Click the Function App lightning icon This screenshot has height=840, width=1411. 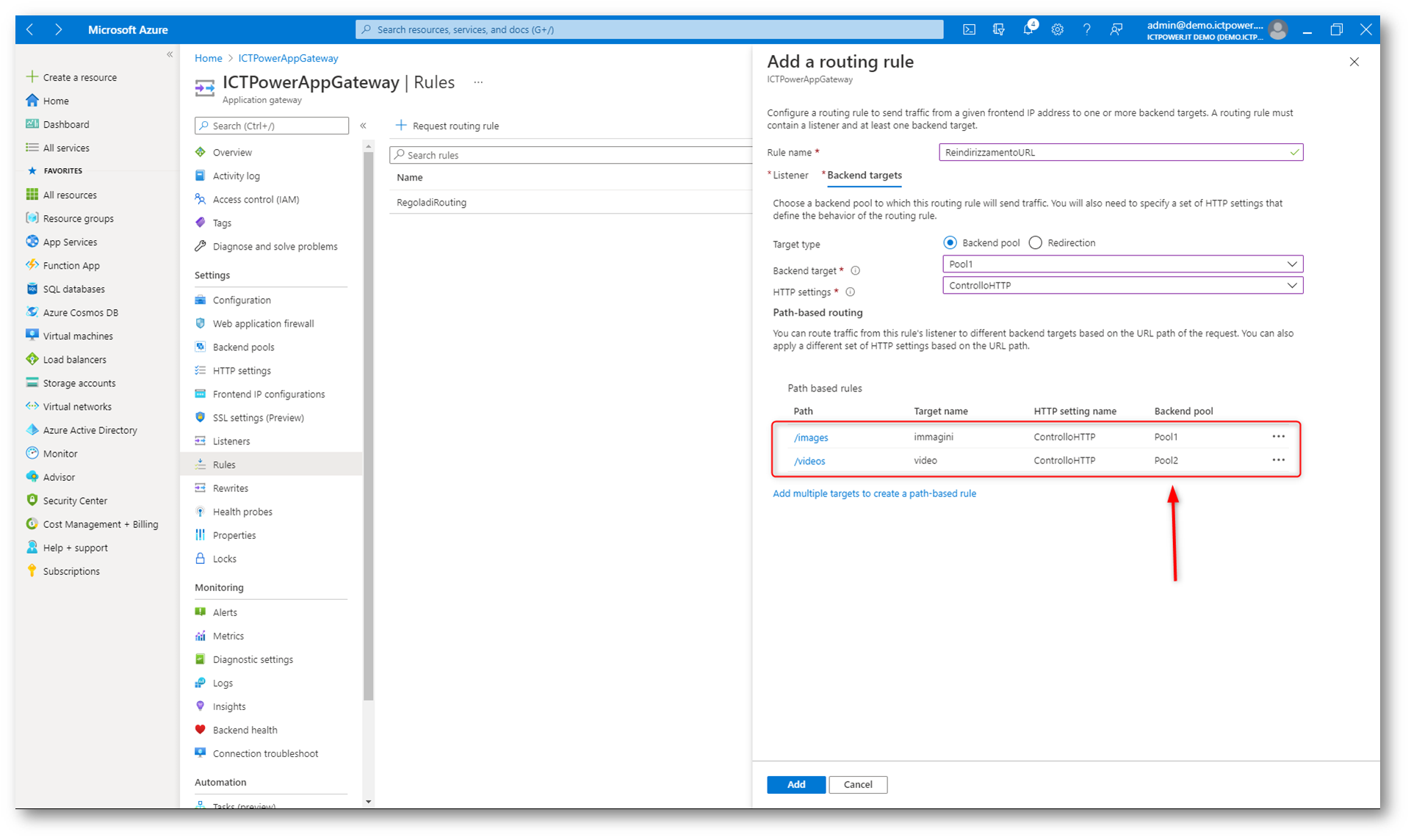coord(32,264)
